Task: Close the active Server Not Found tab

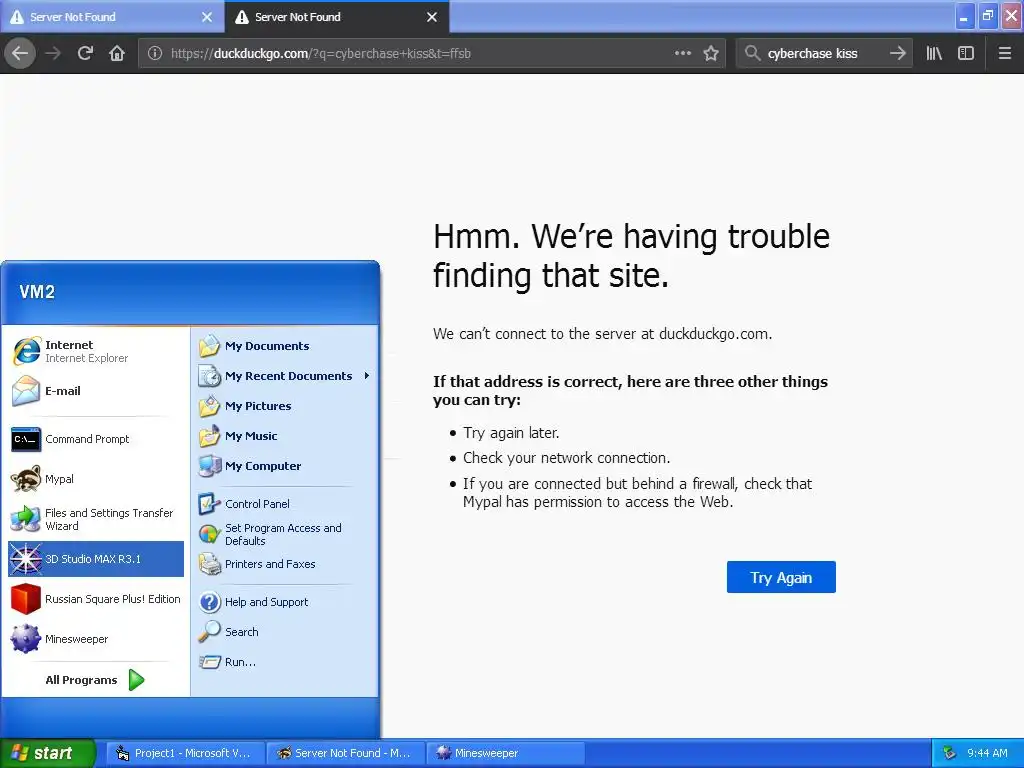Action: [x=432, y=17]
